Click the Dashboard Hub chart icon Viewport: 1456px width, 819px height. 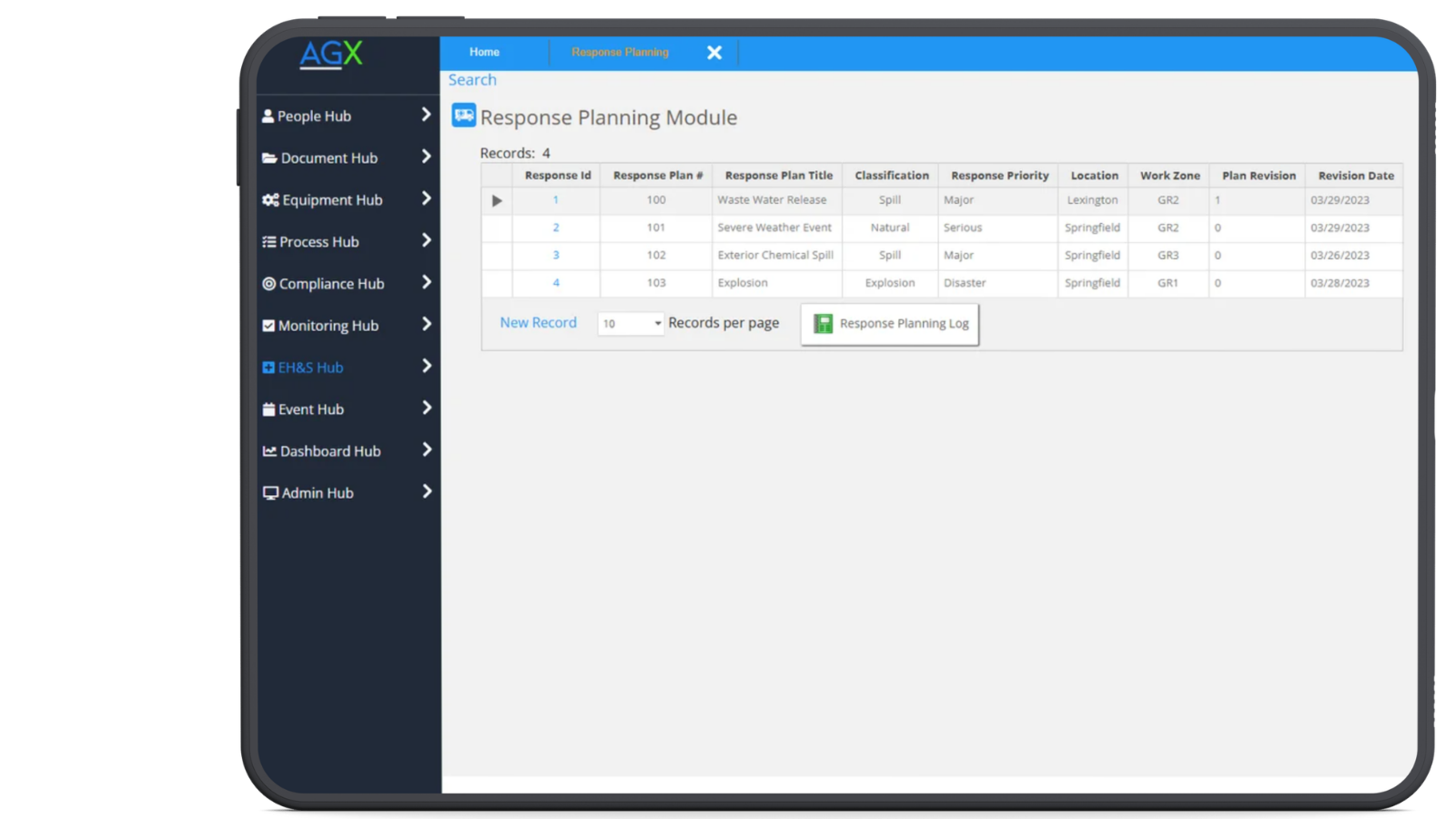coord(269,450)
